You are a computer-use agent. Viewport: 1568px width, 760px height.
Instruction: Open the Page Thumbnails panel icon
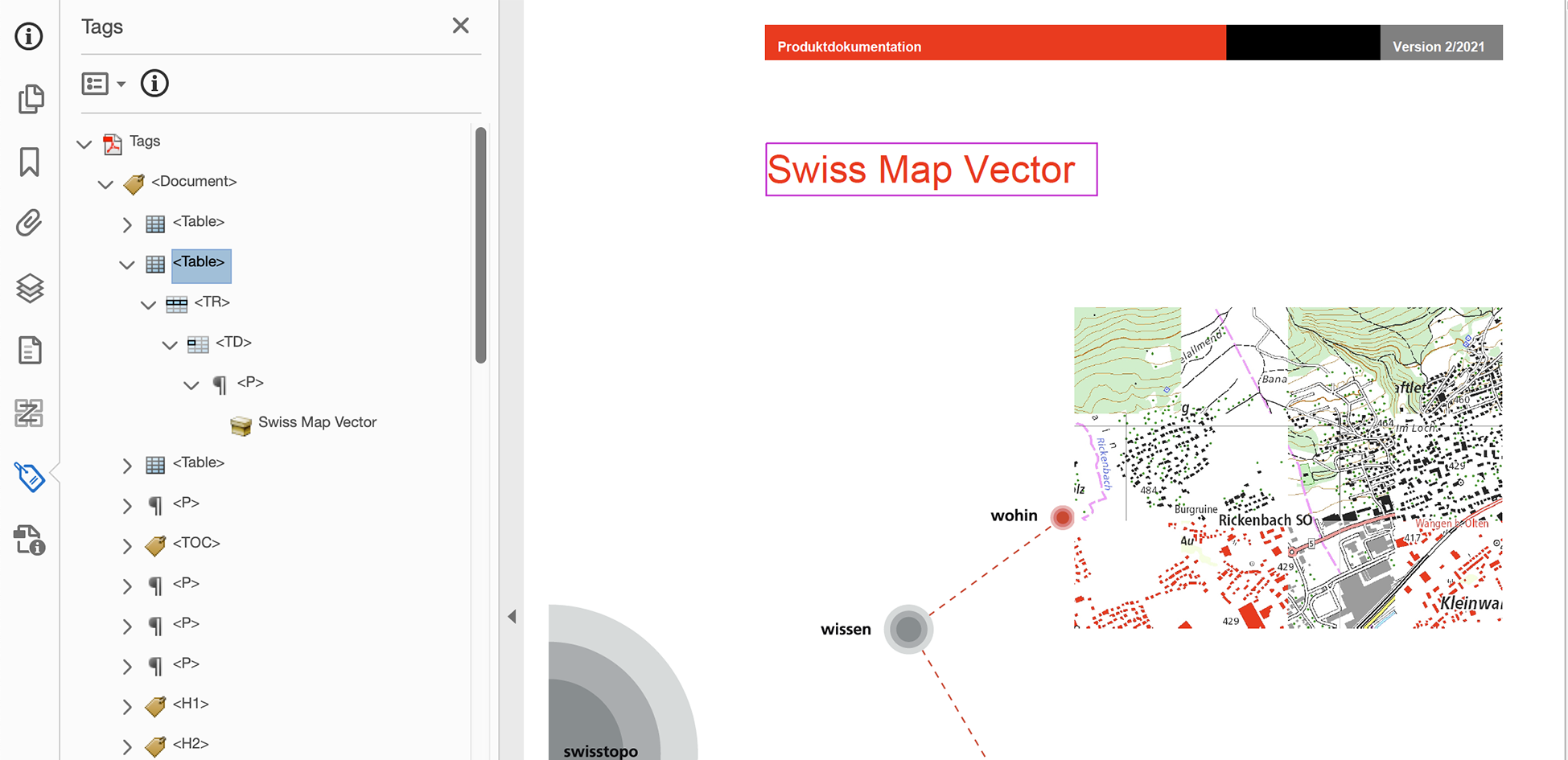30,99
